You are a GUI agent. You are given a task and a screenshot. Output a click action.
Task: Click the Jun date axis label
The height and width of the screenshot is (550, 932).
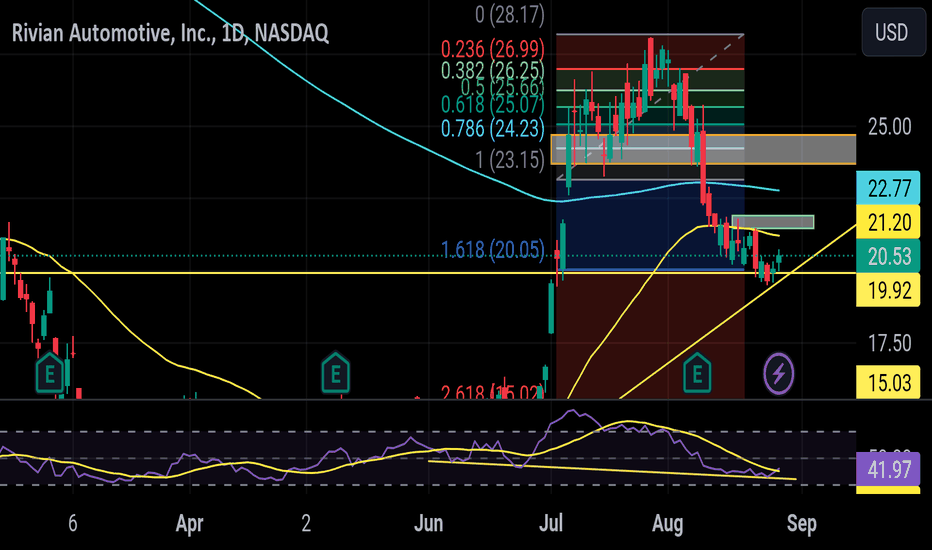[429, 523]
